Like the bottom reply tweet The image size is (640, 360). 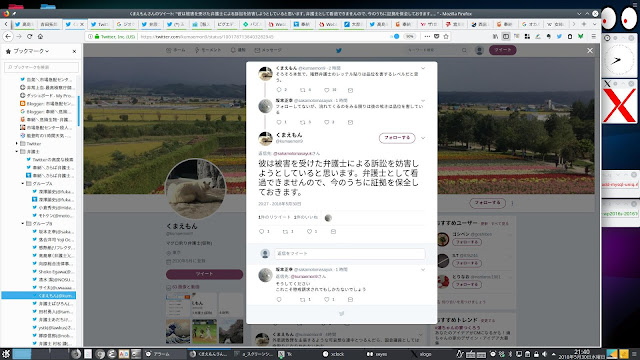point(327,300)
